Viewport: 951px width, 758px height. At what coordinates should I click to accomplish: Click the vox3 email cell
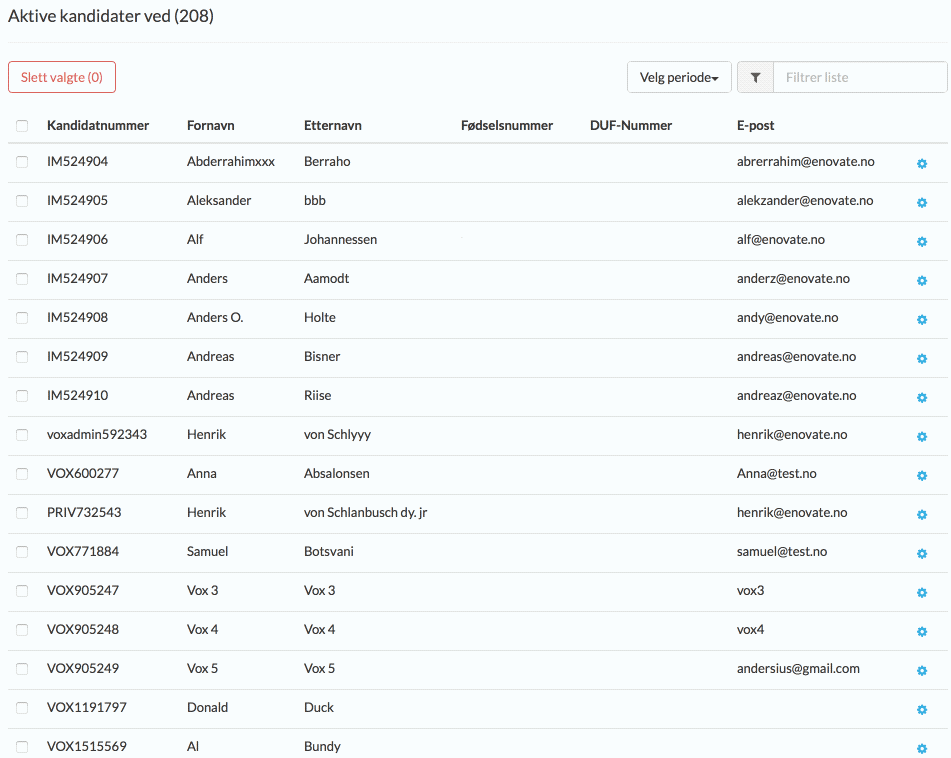pyautogui.click(x=750, y=591)
